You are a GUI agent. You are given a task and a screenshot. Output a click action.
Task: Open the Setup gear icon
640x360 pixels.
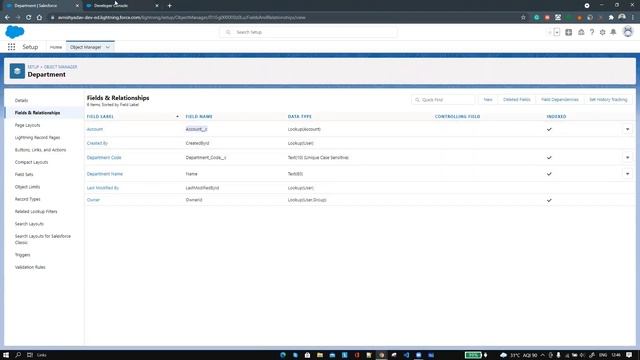click(x=602, y=32)
